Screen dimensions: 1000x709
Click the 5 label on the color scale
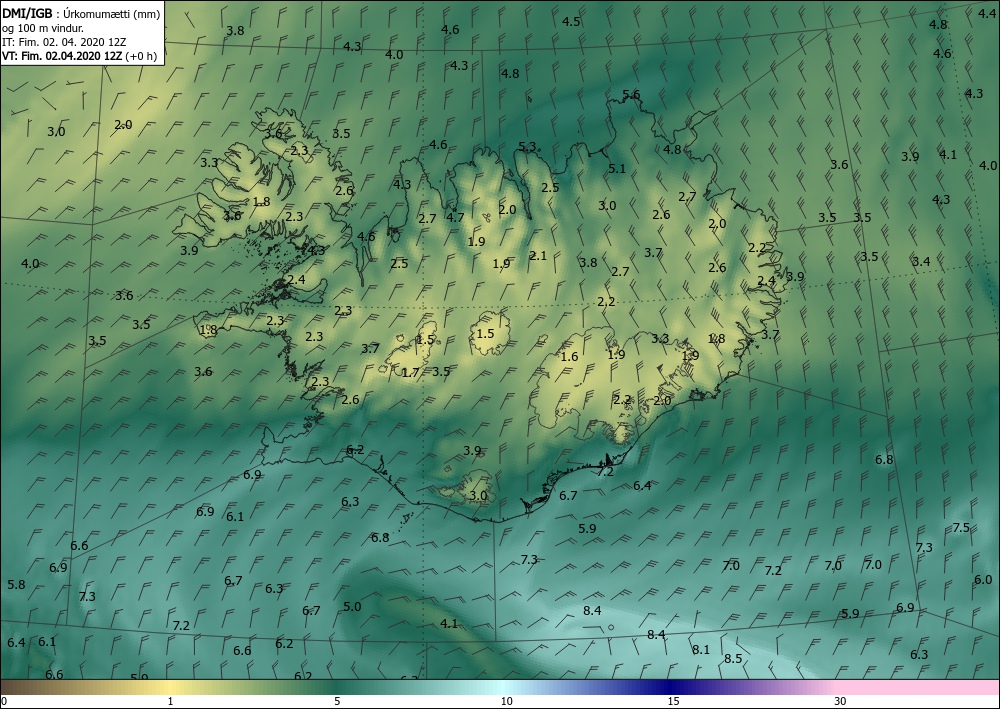[337, 702]
